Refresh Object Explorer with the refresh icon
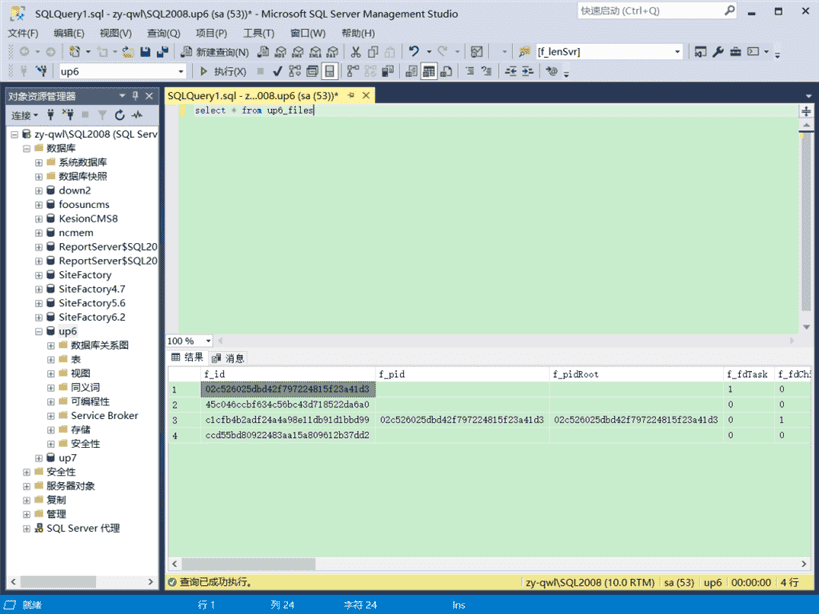This screenshot has width=819, height=614. pyautogui.click(x=120, y=116)
